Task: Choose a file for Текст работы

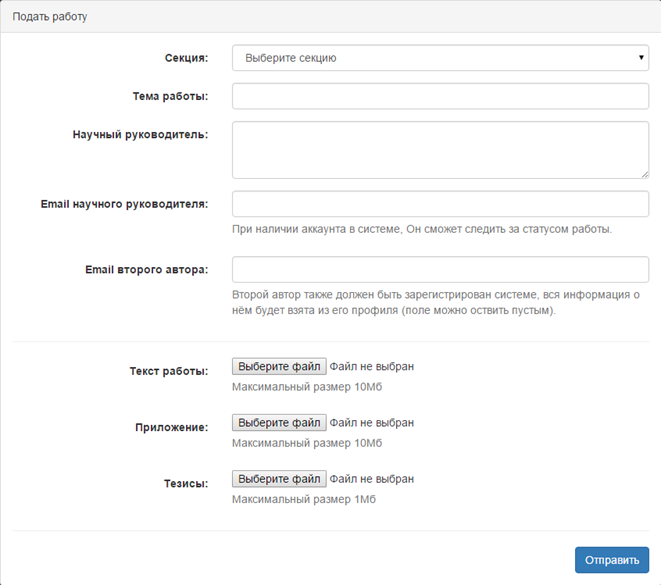Action: (279, 366)
